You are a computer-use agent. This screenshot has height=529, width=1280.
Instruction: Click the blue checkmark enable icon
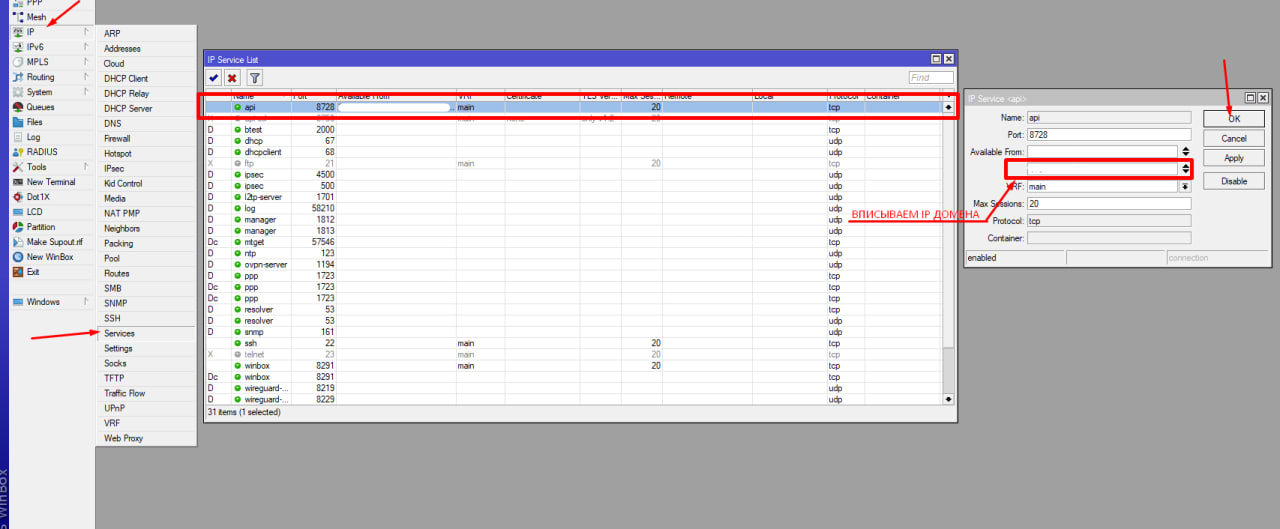click(x=214, y=78)
